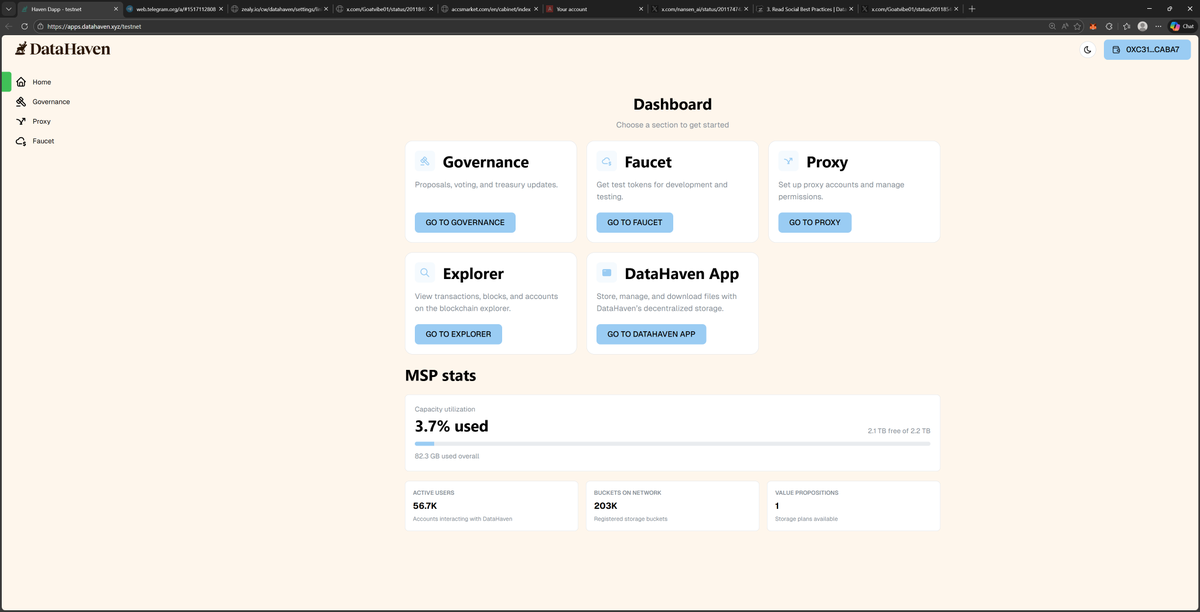Click the Home house icon in sidebar

click(x=21, y=82)
